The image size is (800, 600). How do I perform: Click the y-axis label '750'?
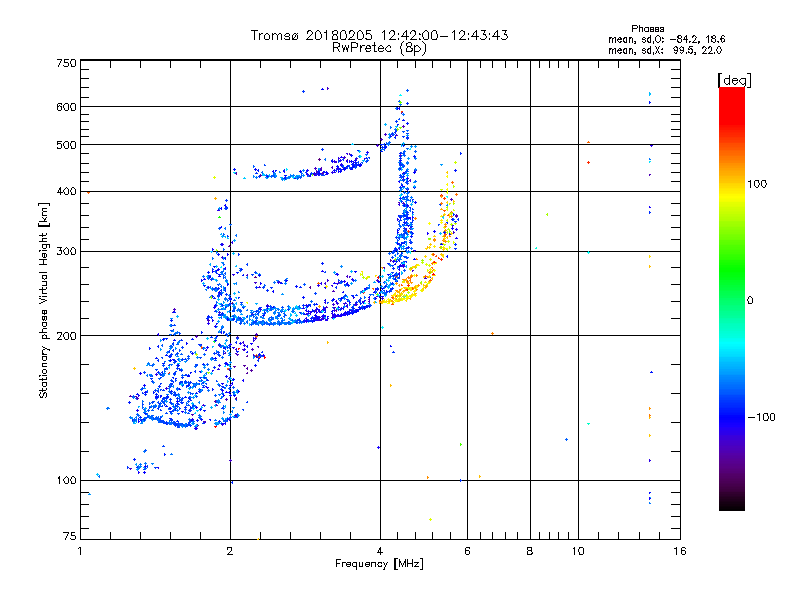click(66, 63)
